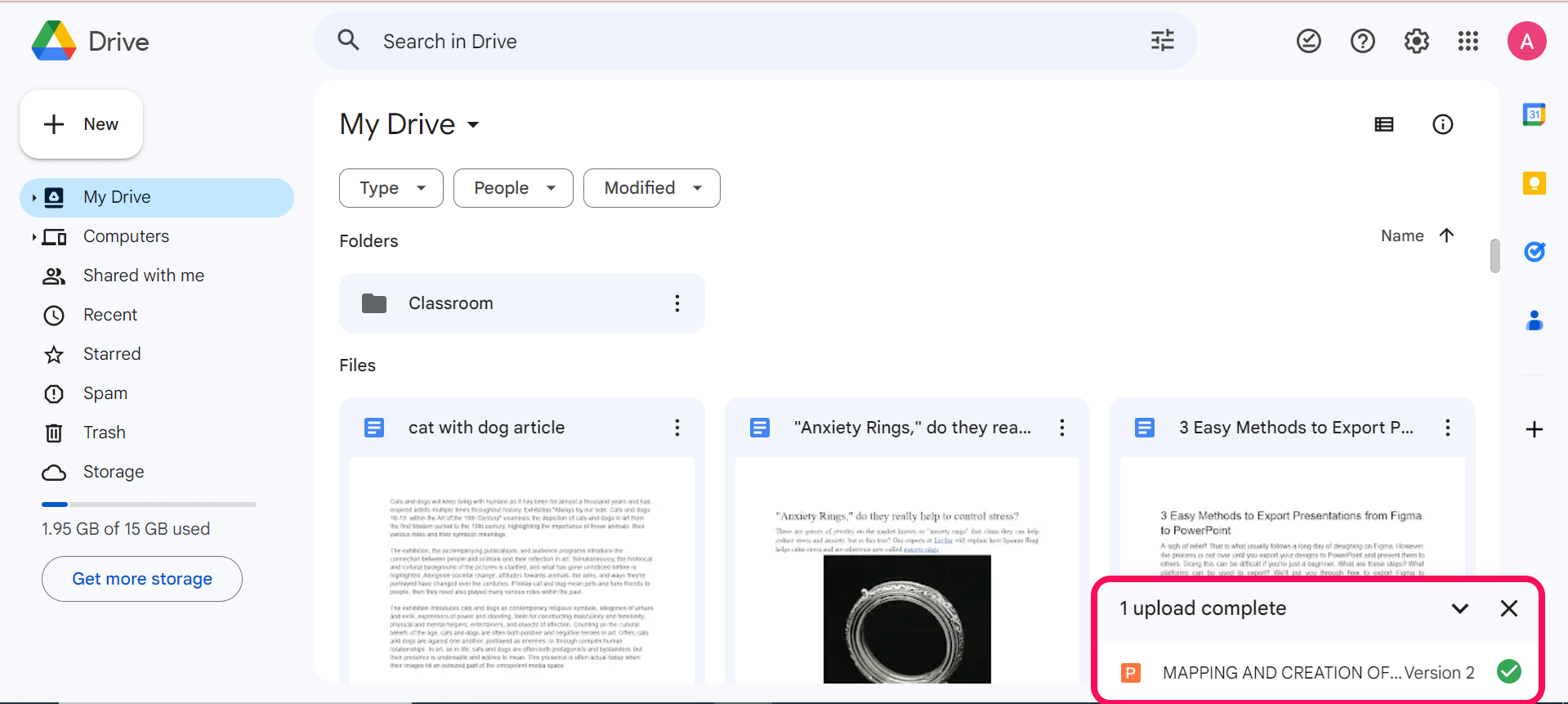Click Get more storage button
The width and height of the screenshot is (1568, 704).
tap(142, 579)
